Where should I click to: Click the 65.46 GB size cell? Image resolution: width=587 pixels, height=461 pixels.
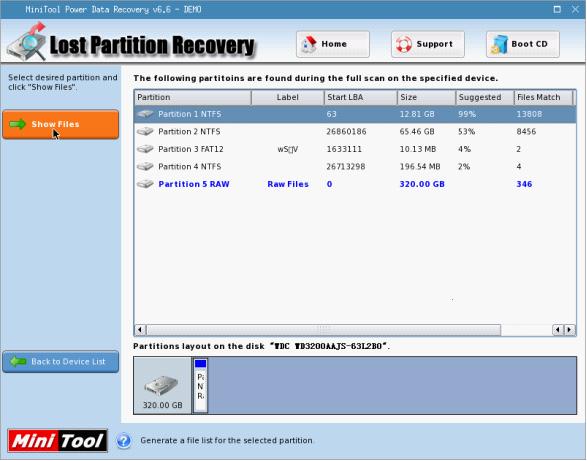pyautogui.click(x=417, y=131)
